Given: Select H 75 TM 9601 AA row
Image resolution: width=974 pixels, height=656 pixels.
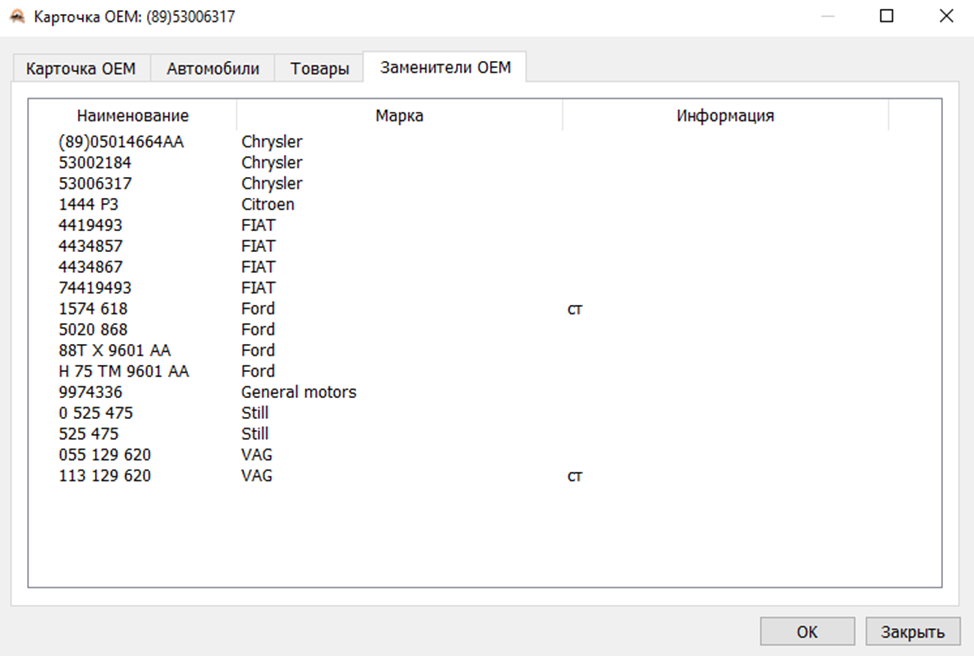Looking at the screenshot, I should 123,371.
